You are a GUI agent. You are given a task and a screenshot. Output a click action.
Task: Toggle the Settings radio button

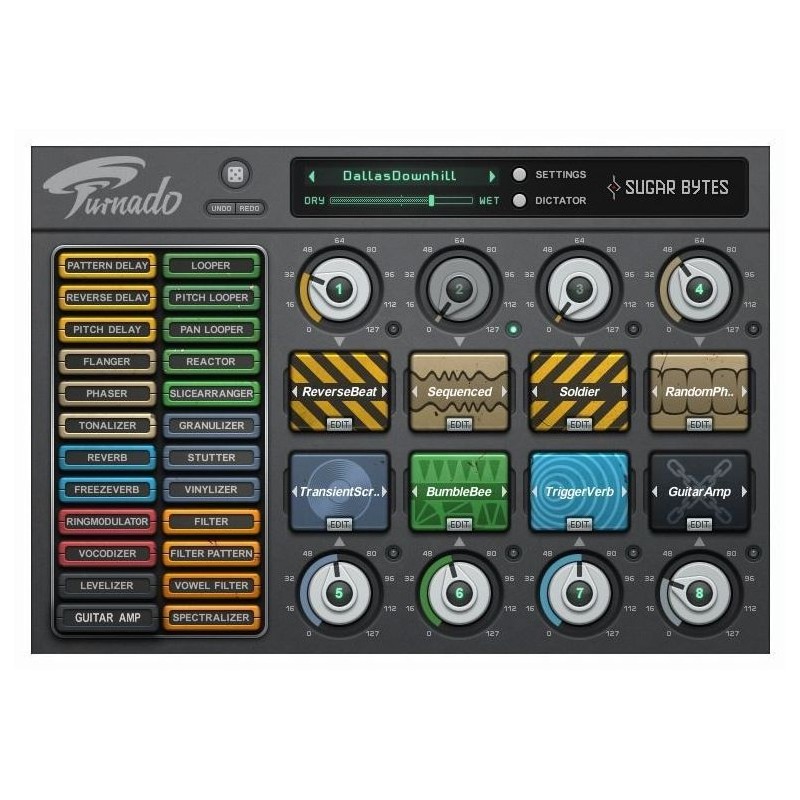coord(519,174)
